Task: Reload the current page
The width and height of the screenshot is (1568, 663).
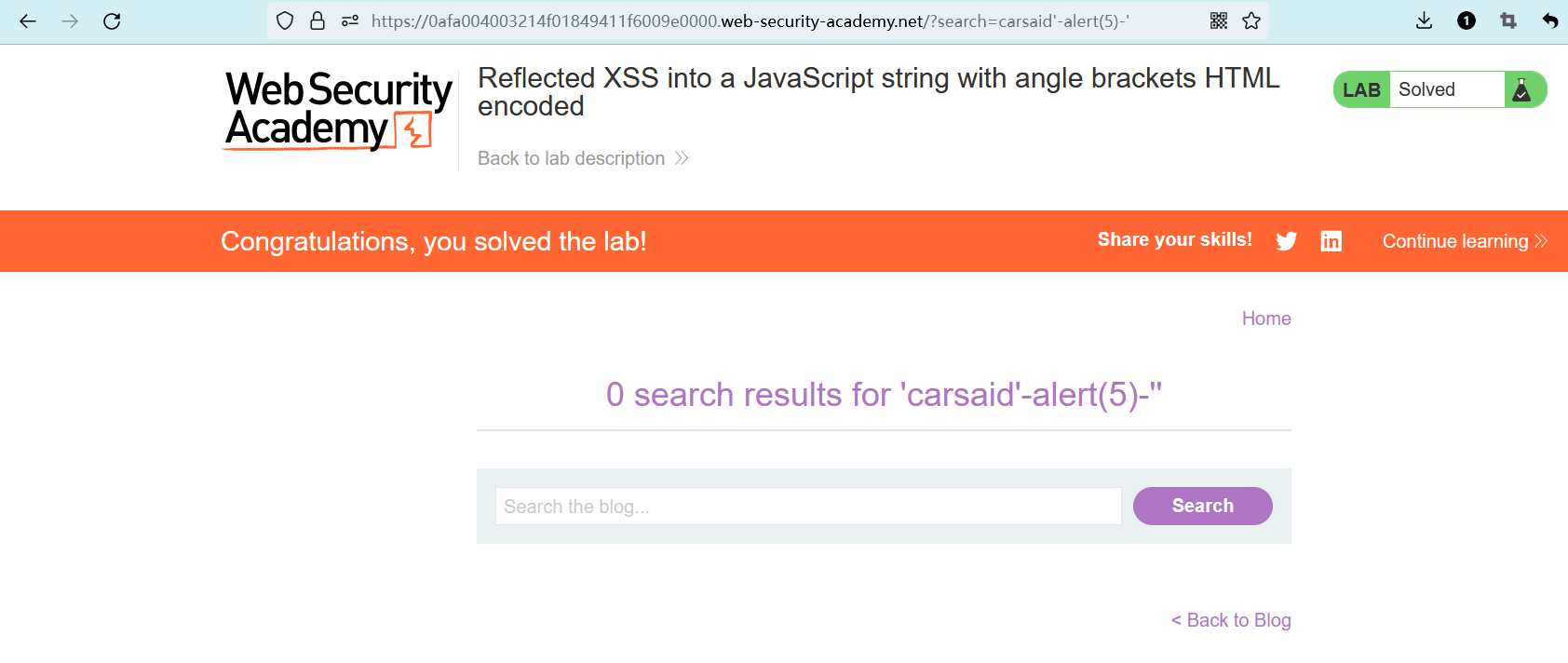Action: click(112, 21)
